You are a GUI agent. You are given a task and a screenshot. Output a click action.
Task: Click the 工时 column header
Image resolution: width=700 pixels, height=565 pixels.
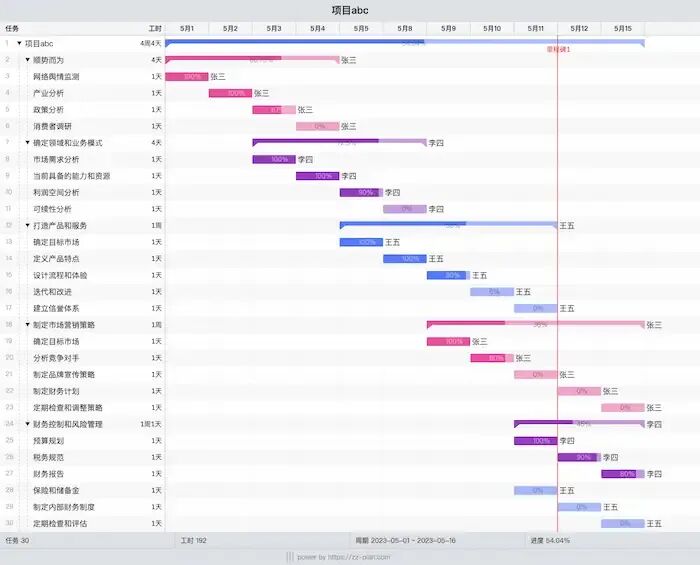point(155,29)
